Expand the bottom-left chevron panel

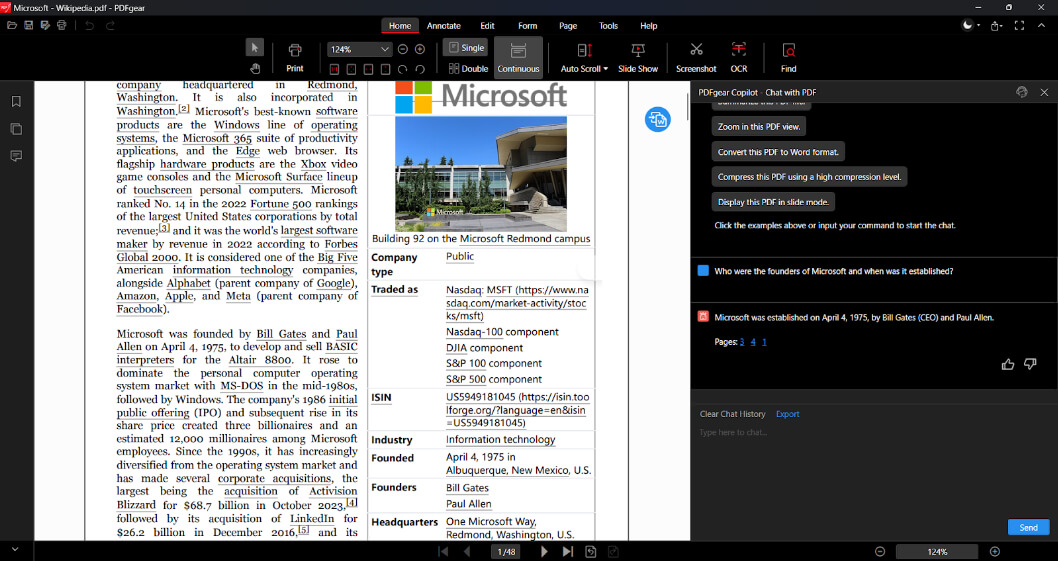click(15, 550)
